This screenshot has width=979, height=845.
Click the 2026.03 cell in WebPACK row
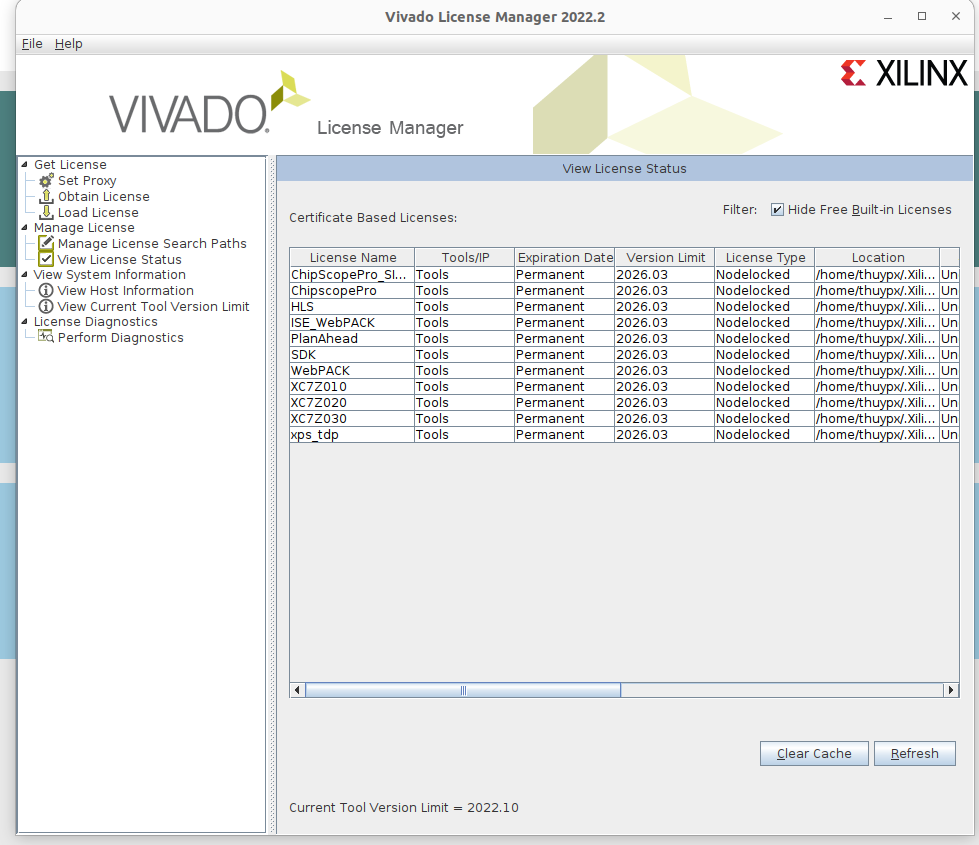[664, 370]
